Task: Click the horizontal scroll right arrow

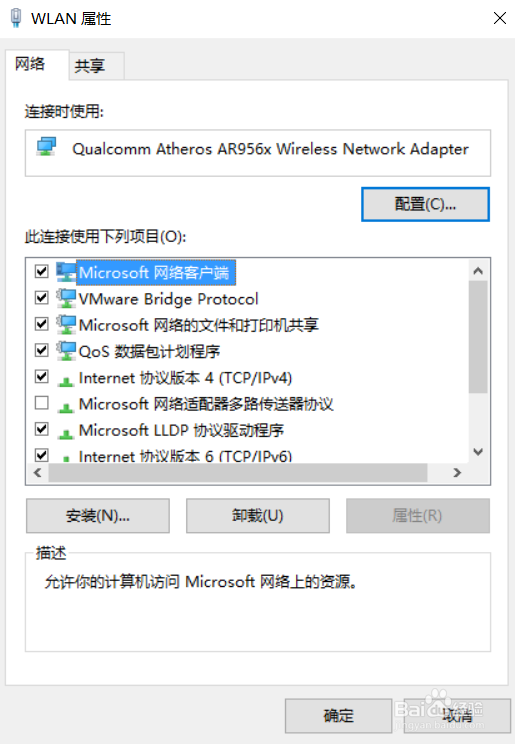Action: click(x=457, y=473)
